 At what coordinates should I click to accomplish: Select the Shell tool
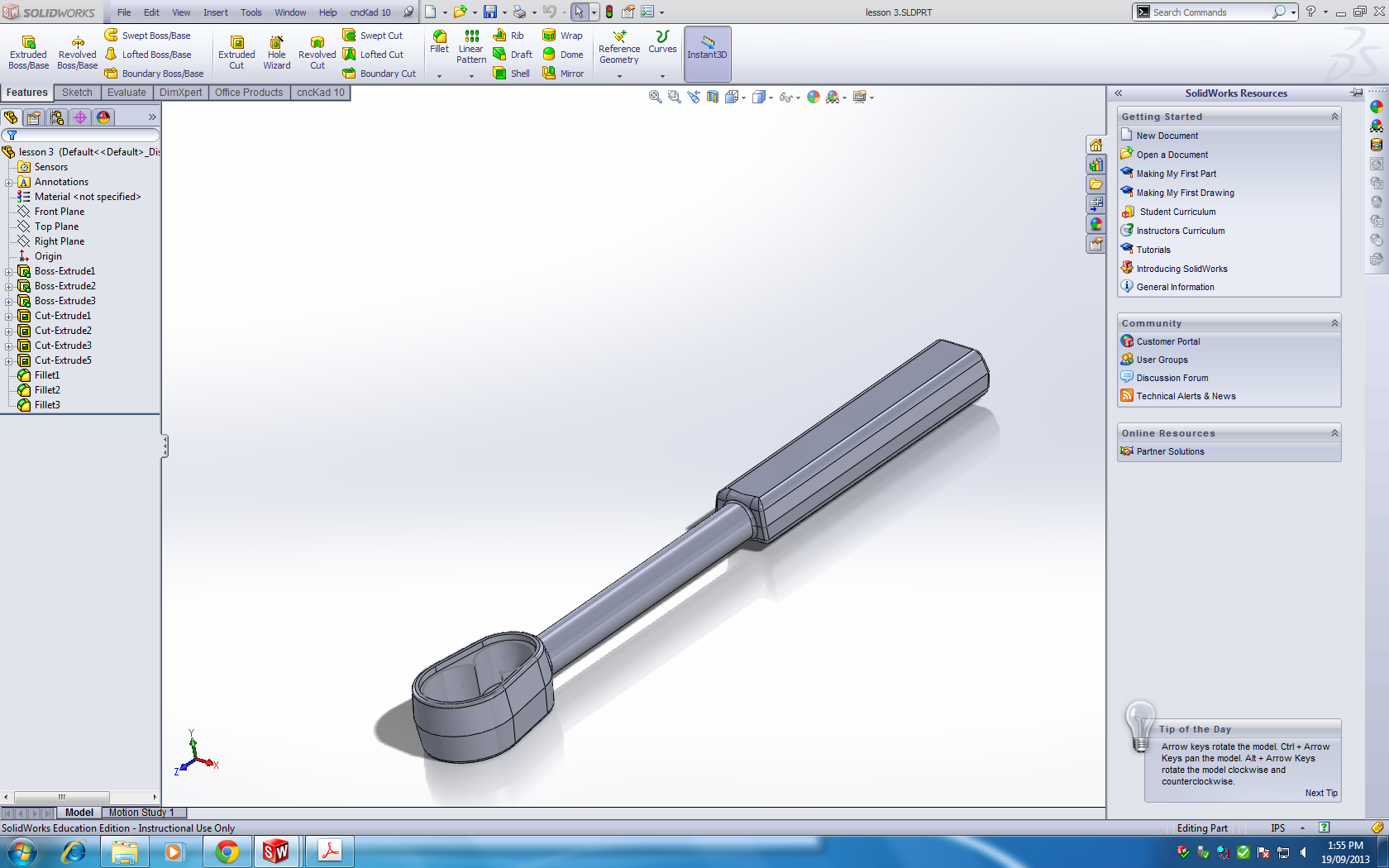tap(511, 73)
